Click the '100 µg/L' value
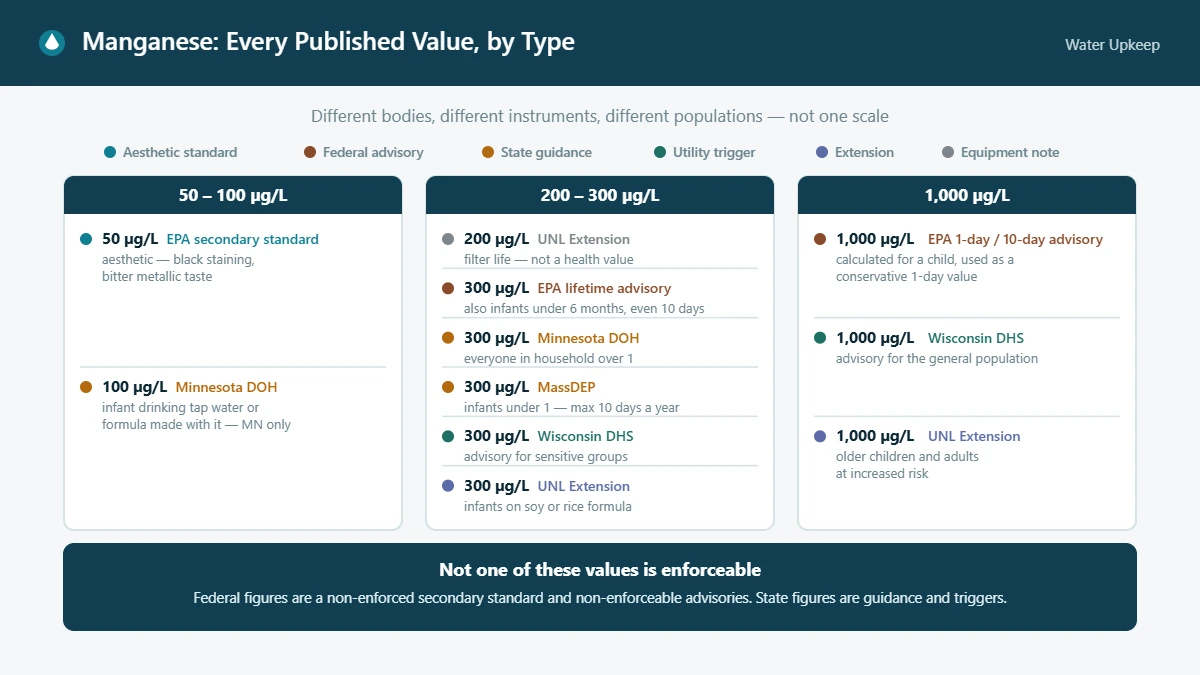Image resolution: width=1200 pixels, height=675 pixels. (x=134, y=387)
